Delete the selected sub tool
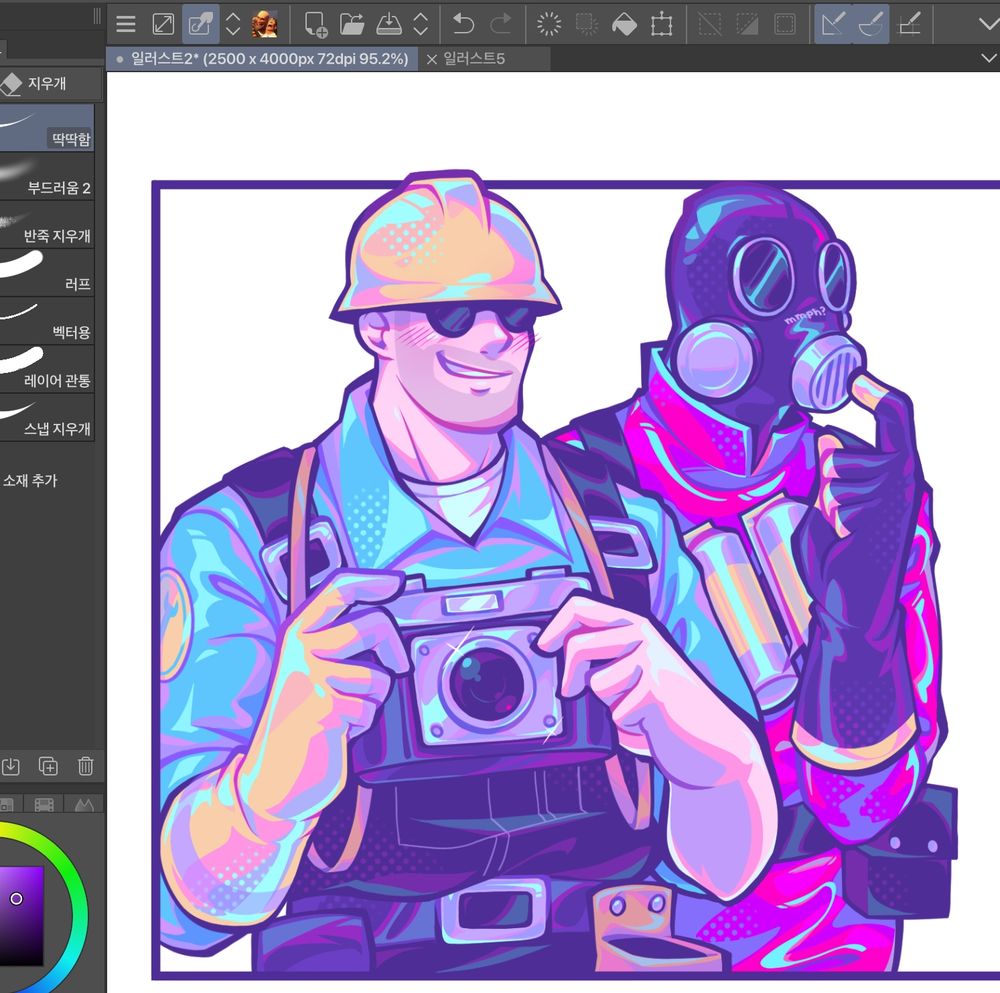Viewport: 1000px width, 993px height. (85, 766)
